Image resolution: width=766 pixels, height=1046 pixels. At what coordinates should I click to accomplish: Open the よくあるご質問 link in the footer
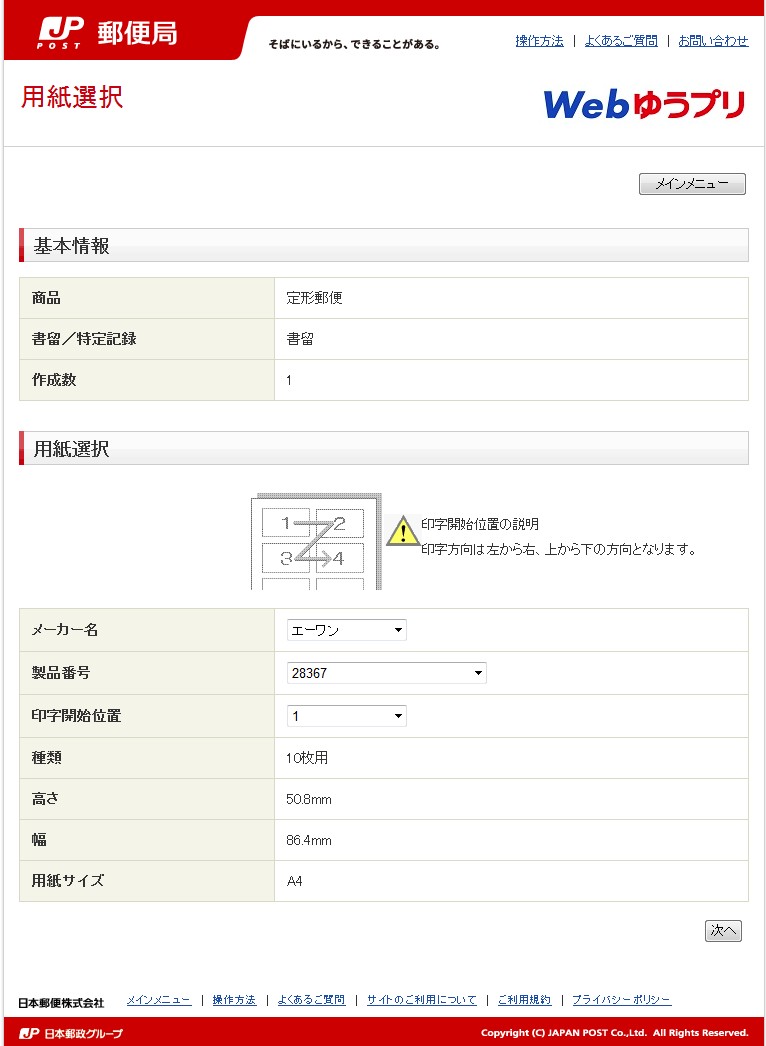(x=311, y=1000)
